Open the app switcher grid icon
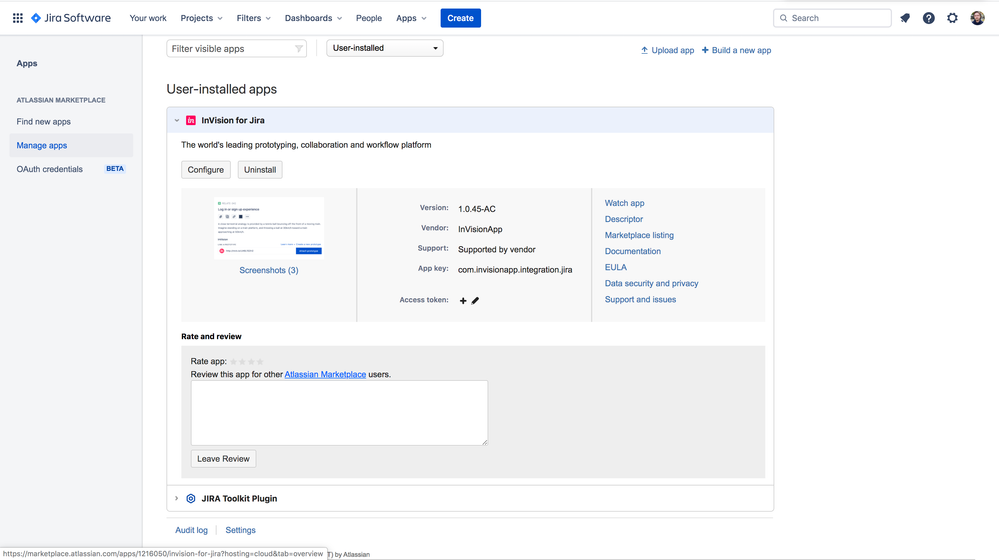Viewport: 999px width, 560px height. 18,18
